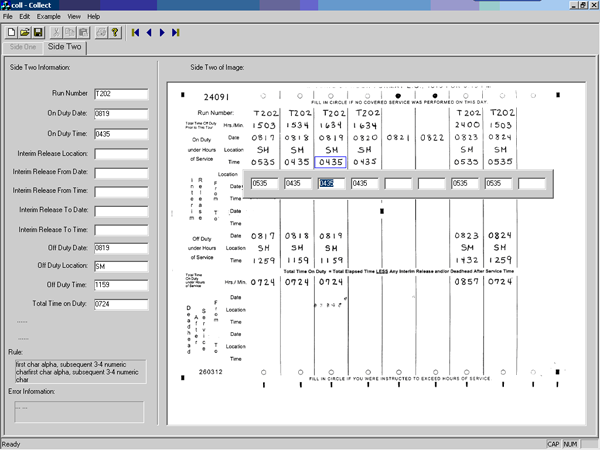The width and height of the screenshot is (600, 450).
Task: Click first overlay time box showing 0535
Action: (264, 184)
